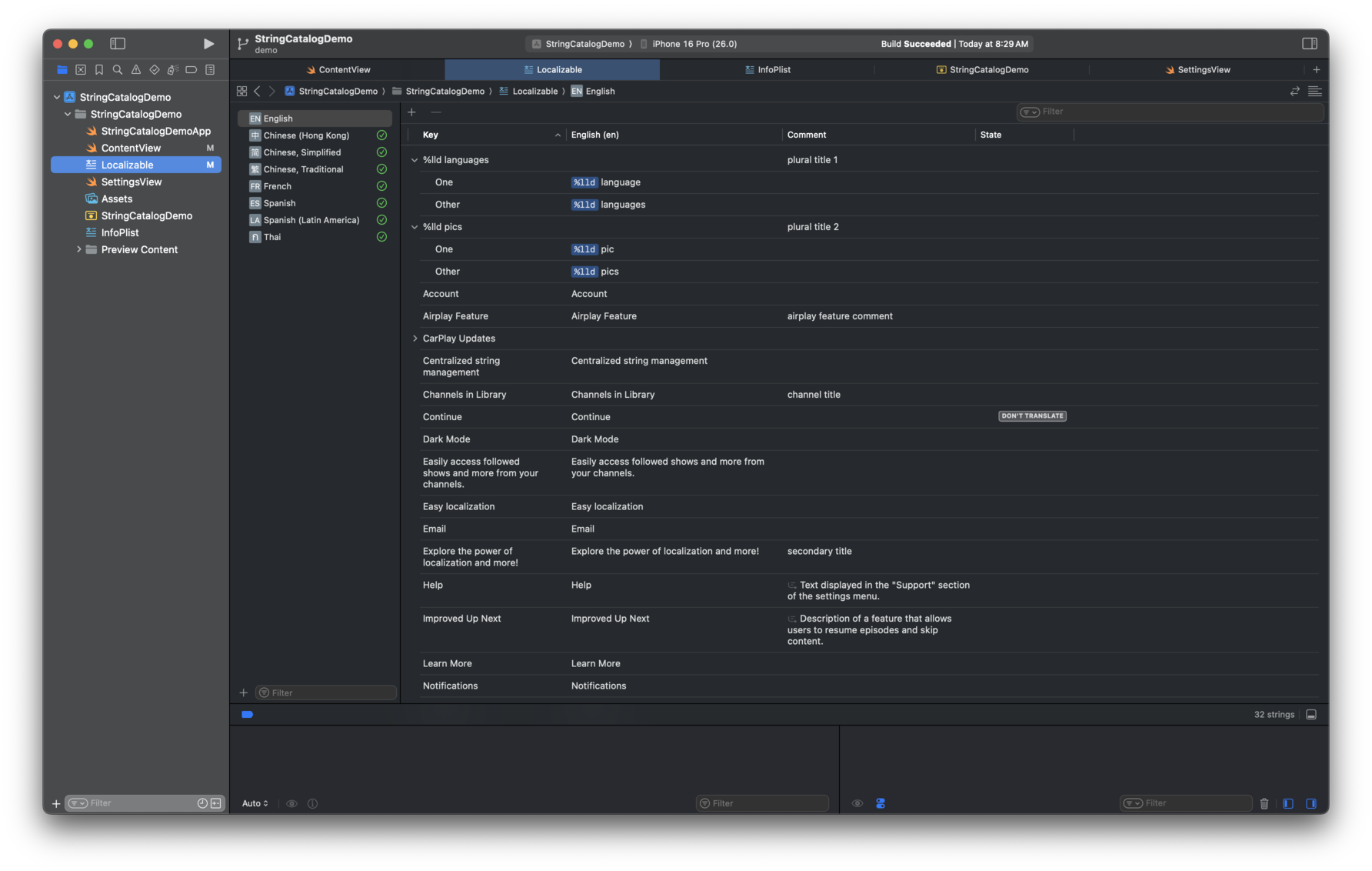Click the strings table Filter field
The height and width of the screenshot is (871, 1372).
(1170, 112)
